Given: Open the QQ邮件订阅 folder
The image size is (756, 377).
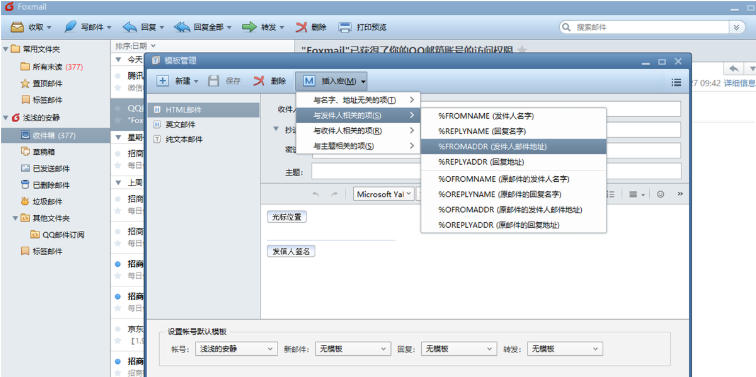Looking at the screenshot, I should pos(57,235).
